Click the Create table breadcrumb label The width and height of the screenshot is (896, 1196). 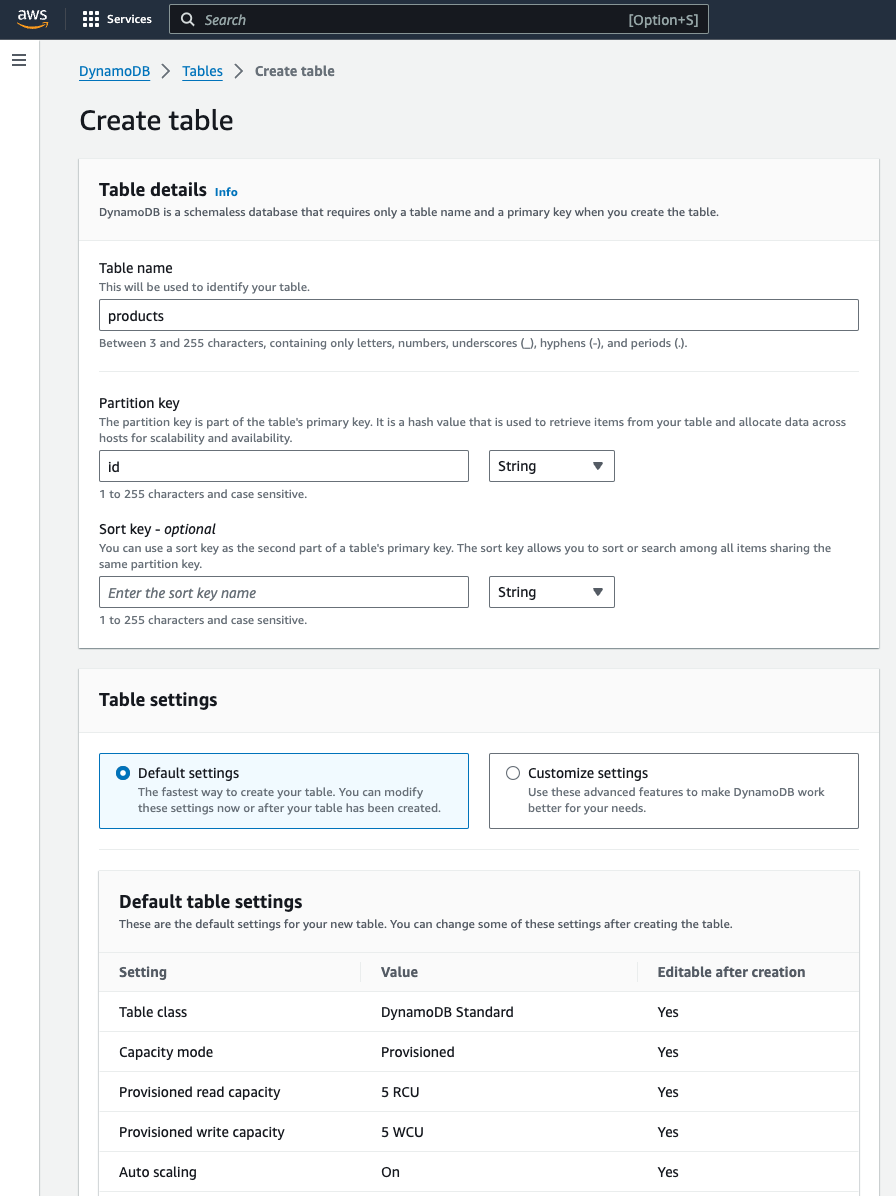point(294,71)
